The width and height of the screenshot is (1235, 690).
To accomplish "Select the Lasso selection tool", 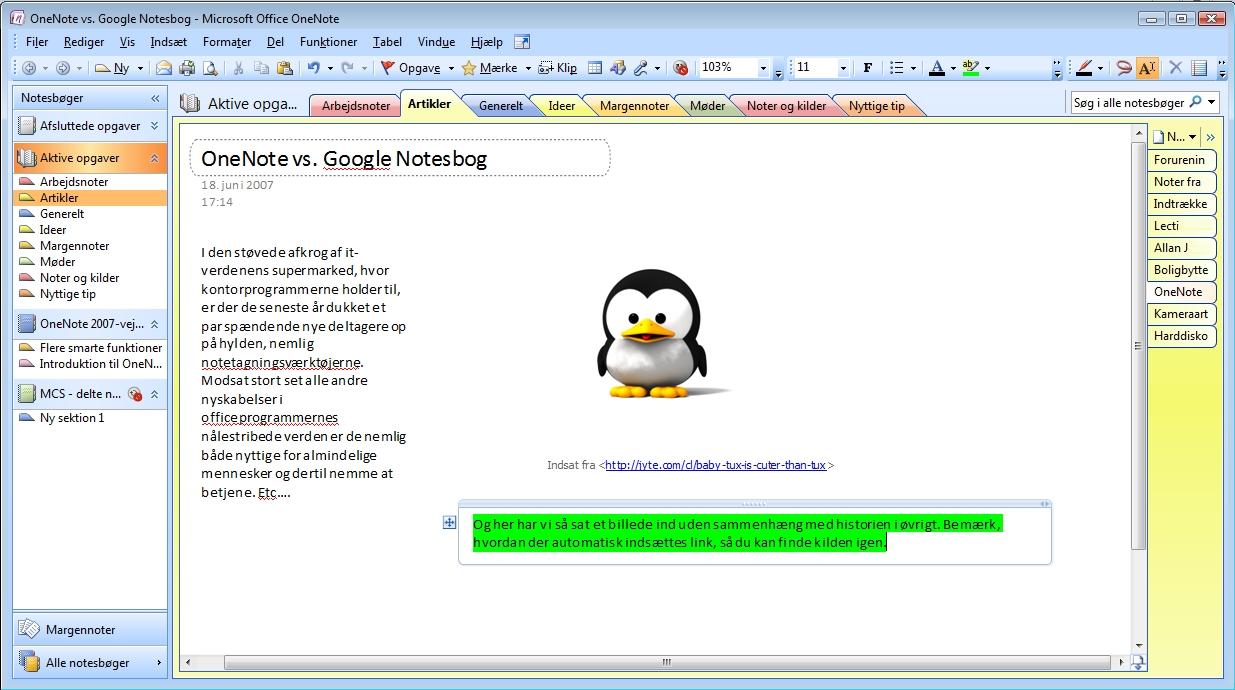I will [1124, 68].
